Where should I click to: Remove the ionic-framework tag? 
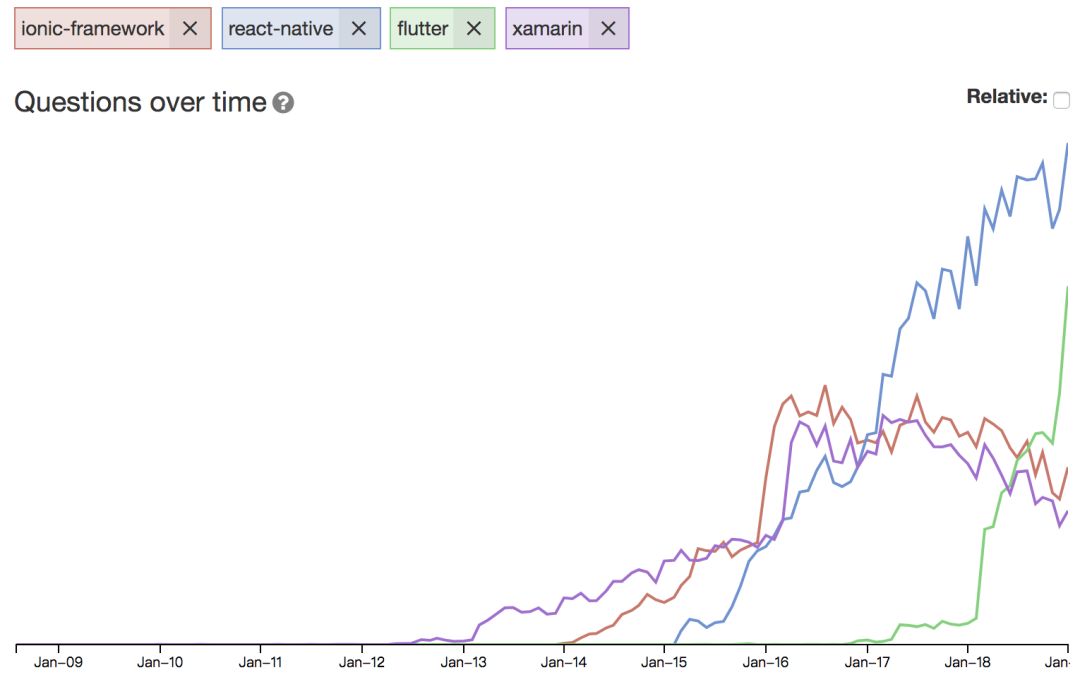coord(190,29)
